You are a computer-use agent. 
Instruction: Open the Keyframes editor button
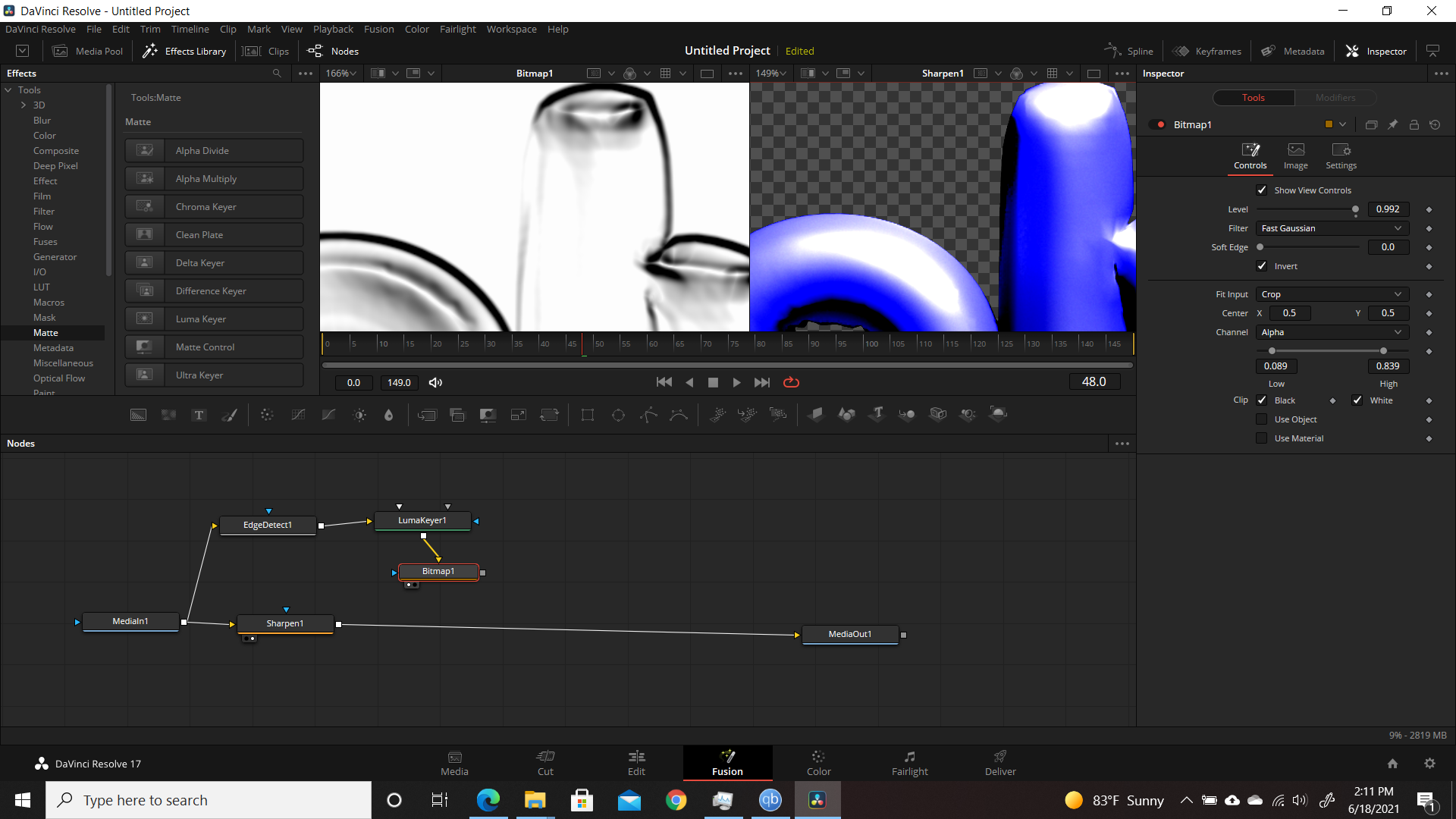1207,51
